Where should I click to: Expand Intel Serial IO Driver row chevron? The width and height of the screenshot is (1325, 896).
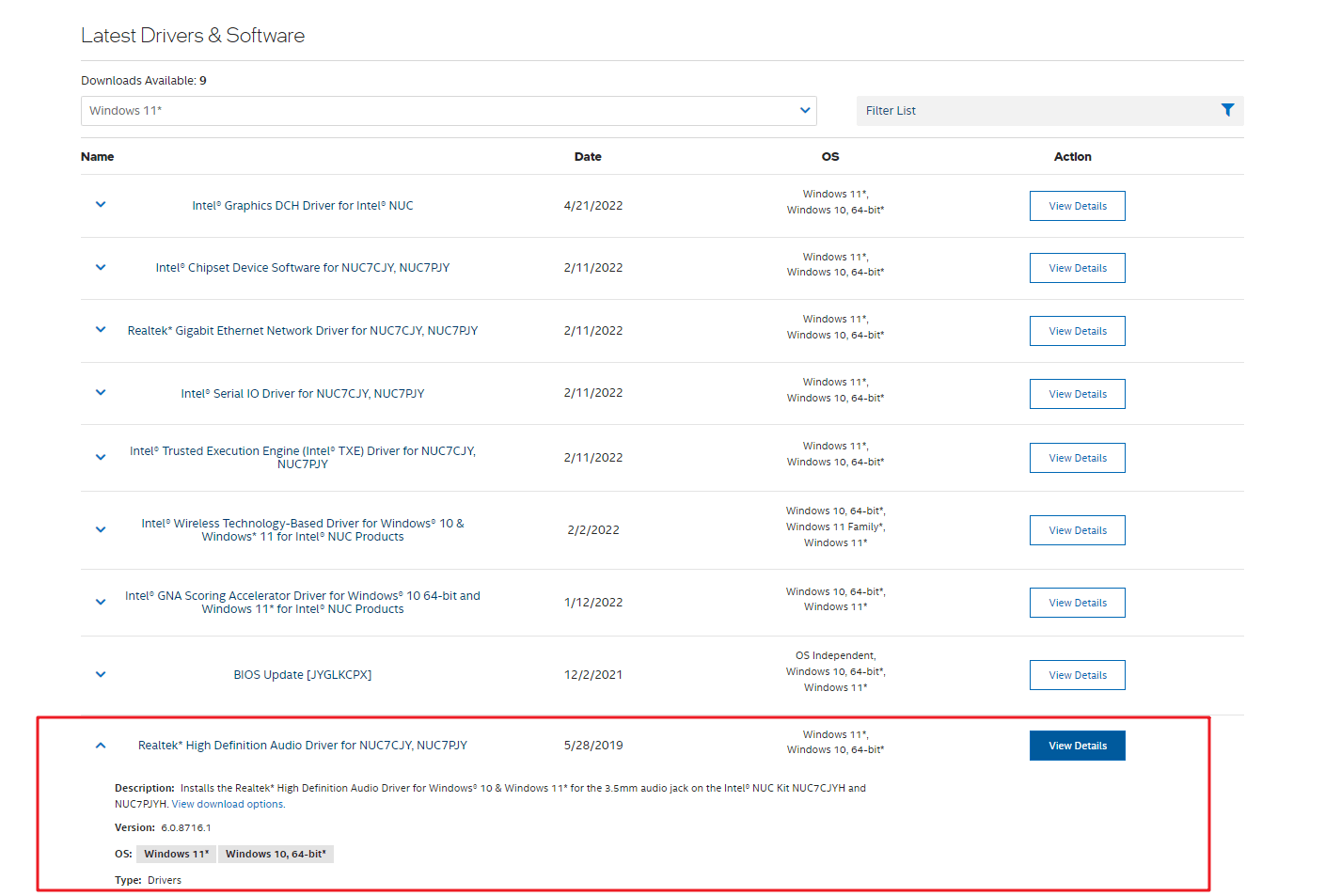click(101, 392)
